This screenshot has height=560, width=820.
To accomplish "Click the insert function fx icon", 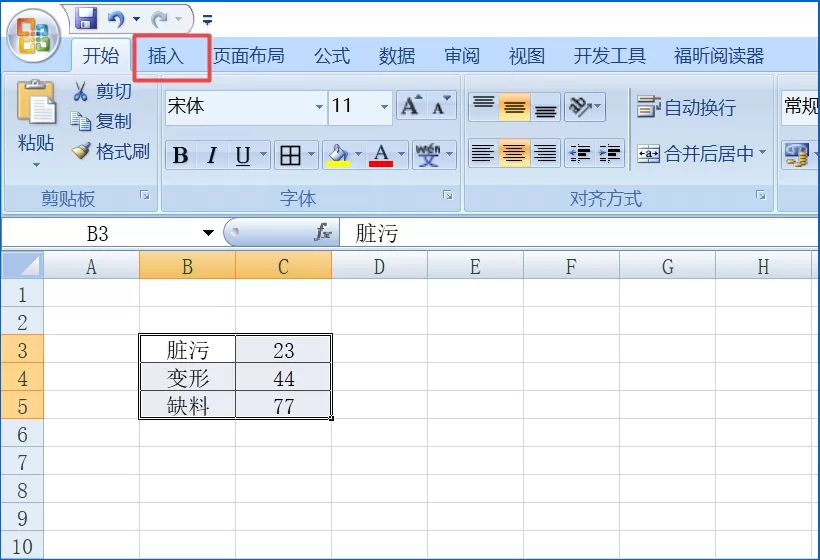I will point(323,232).
